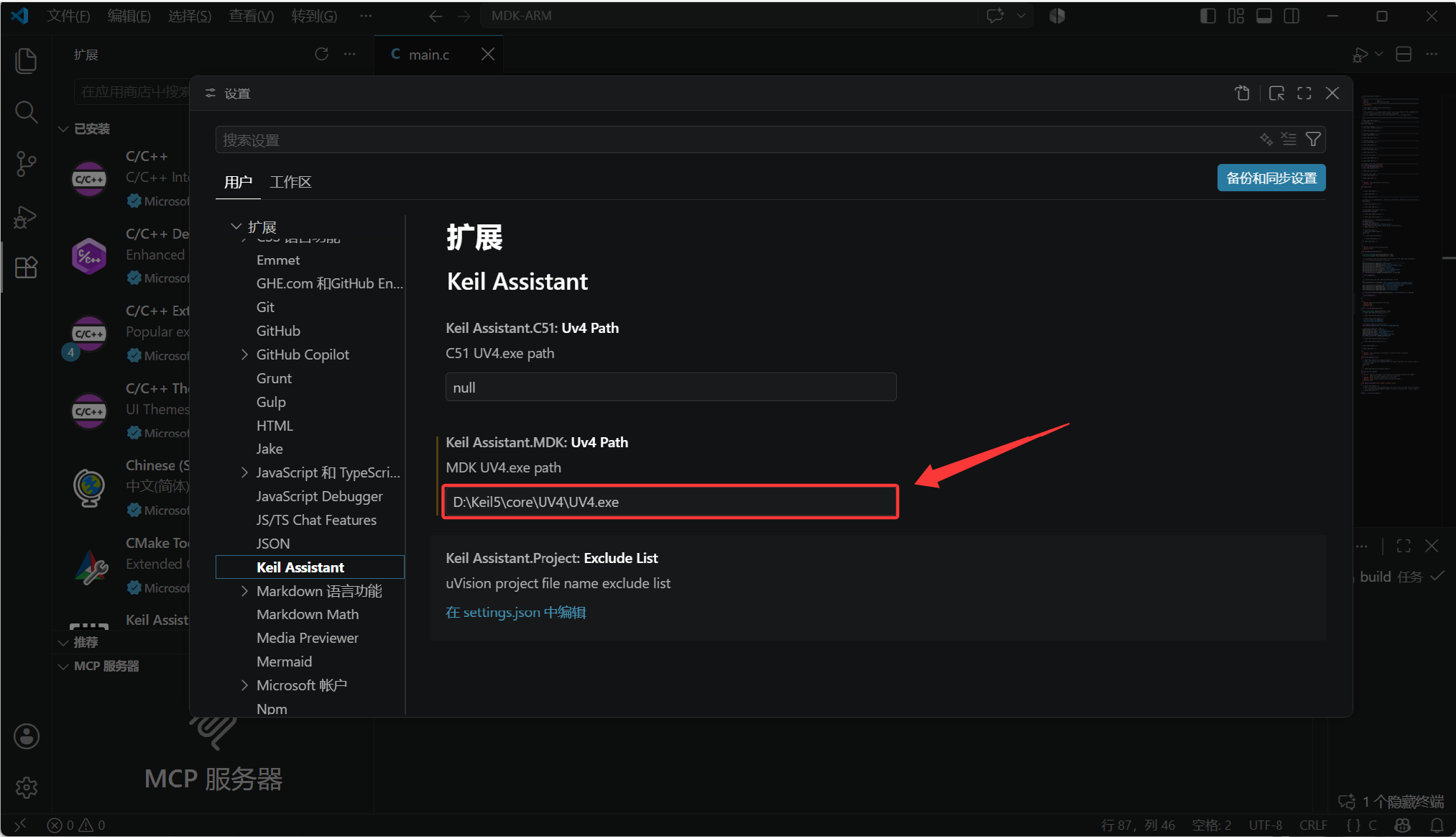Collapse the 扩展 settings tree node

[x=236, y=227]
